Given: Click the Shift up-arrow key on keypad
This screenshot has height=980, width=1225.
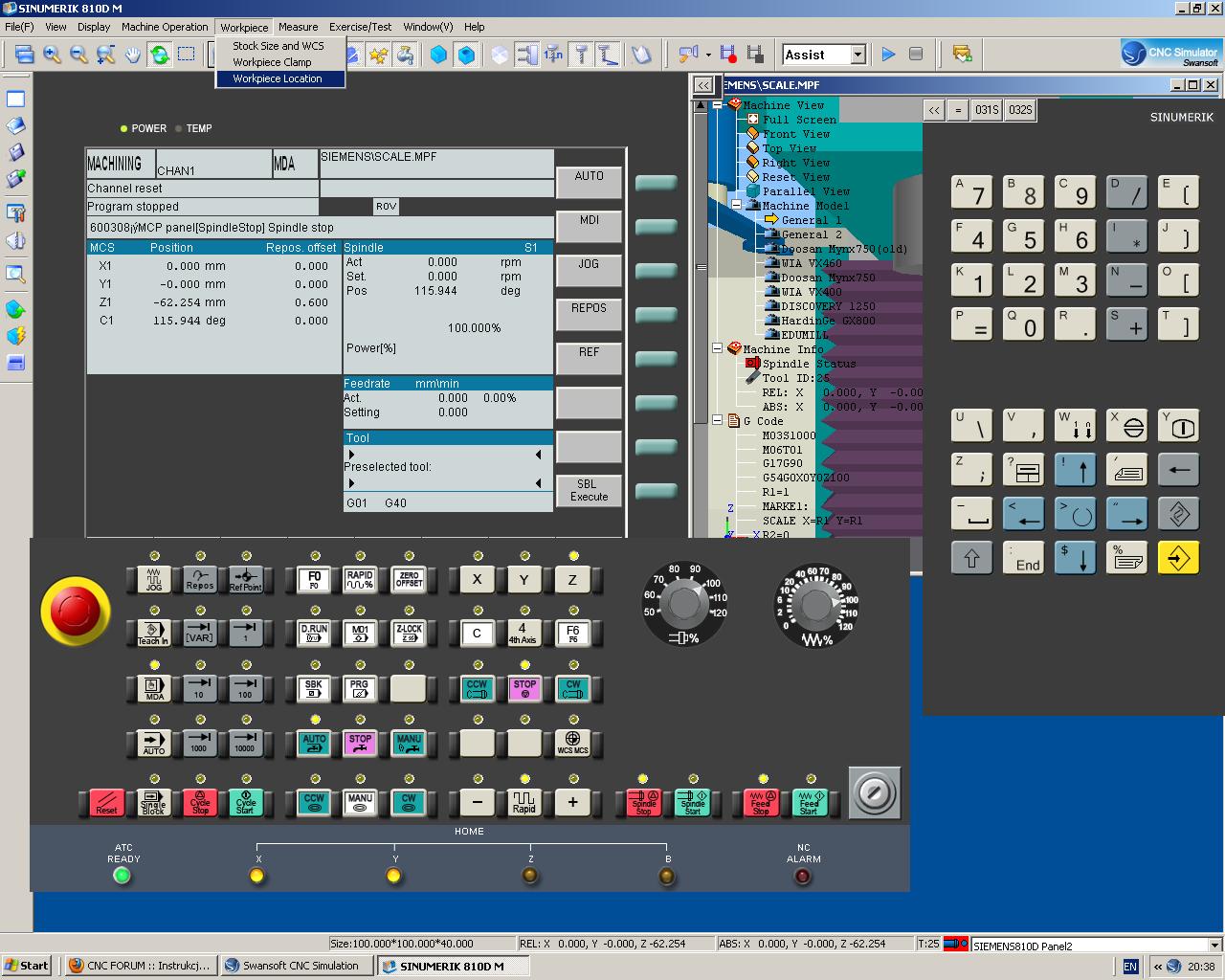Looking at the screenshot, I should coord(971,557).
